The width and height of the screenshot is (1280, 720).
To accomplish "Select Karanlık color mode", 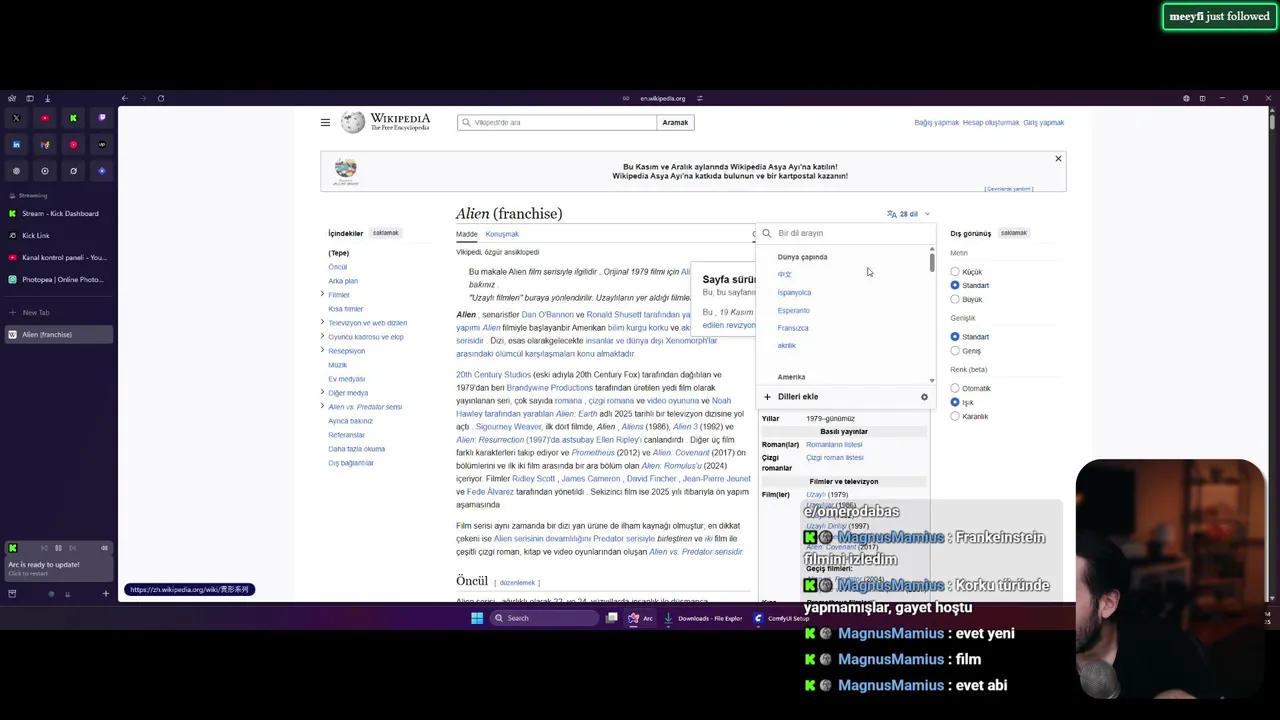I will pos(955,416).
